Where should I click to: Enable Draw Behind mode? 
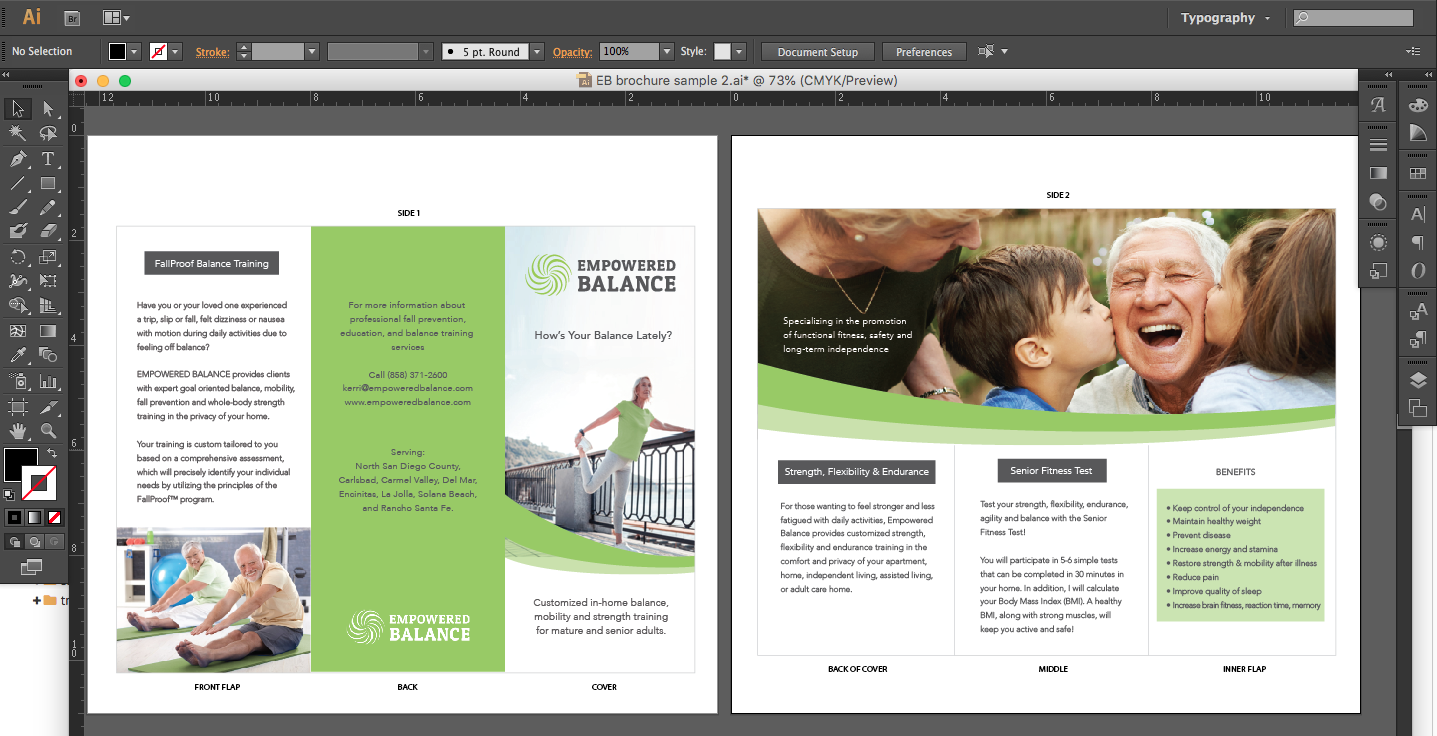(x=34, y=542)
